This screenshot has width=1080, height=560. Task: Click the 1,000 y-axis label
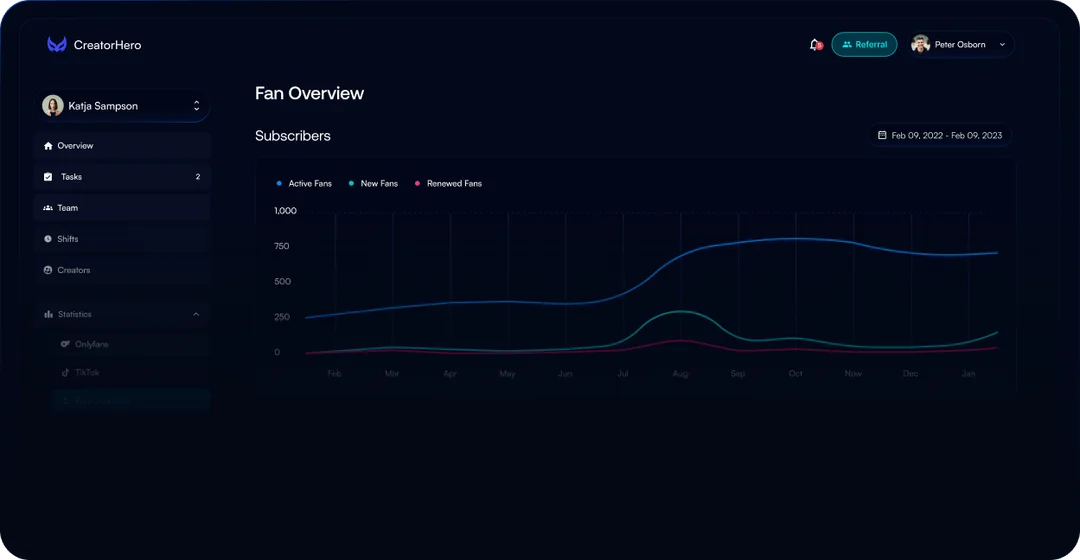tap(285, 211)
